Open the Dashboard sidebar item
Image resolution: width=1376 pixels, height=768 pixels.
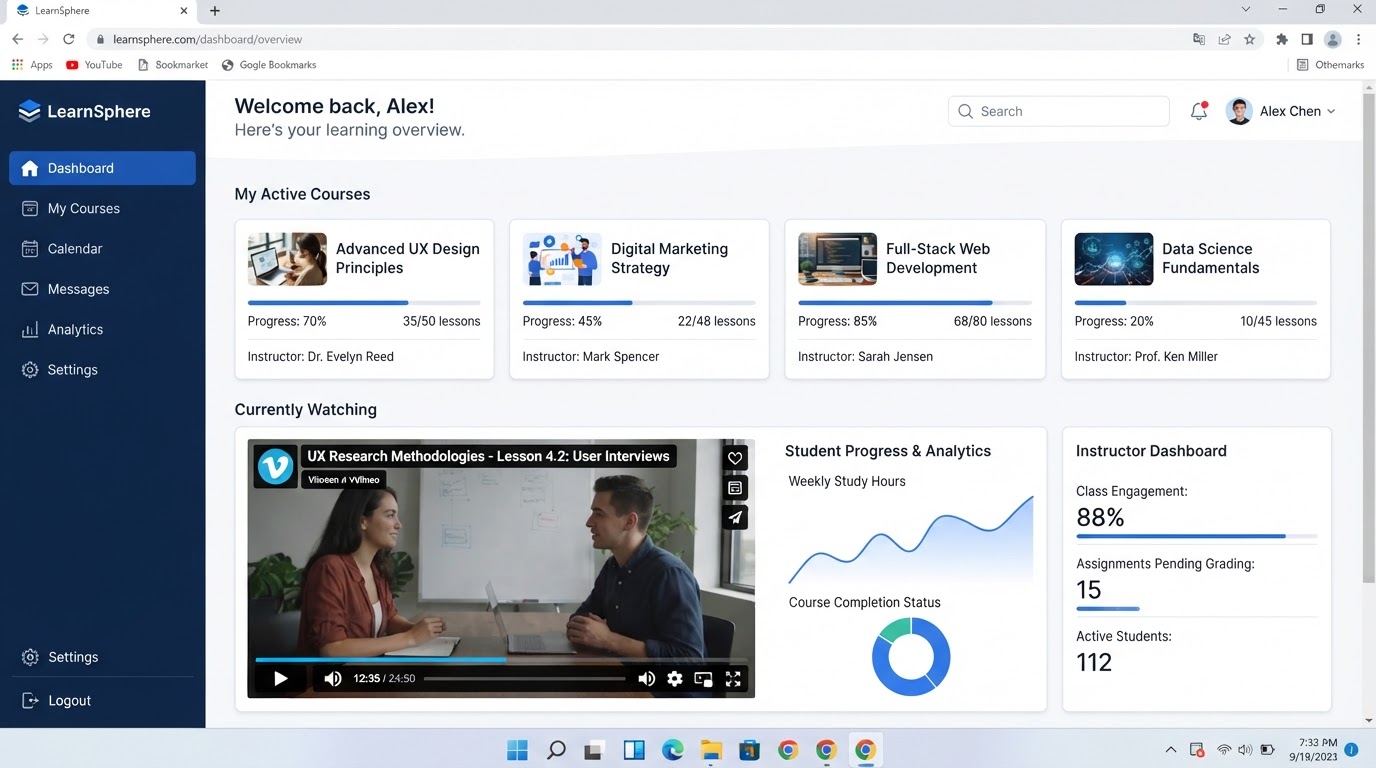pos(102,168)
